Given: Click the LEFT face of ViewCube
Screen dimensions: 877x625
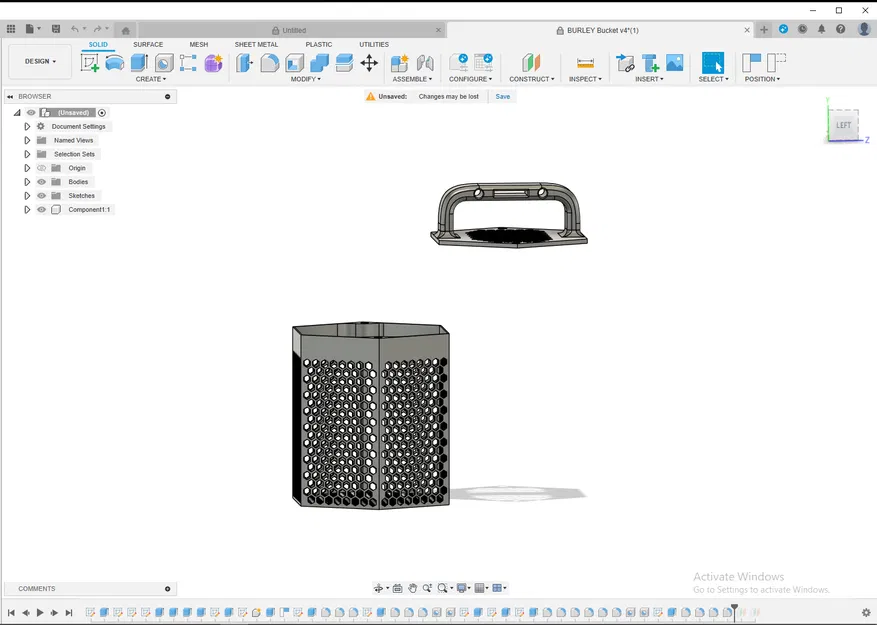Looking at the screenshot, I should coord(843,125).
